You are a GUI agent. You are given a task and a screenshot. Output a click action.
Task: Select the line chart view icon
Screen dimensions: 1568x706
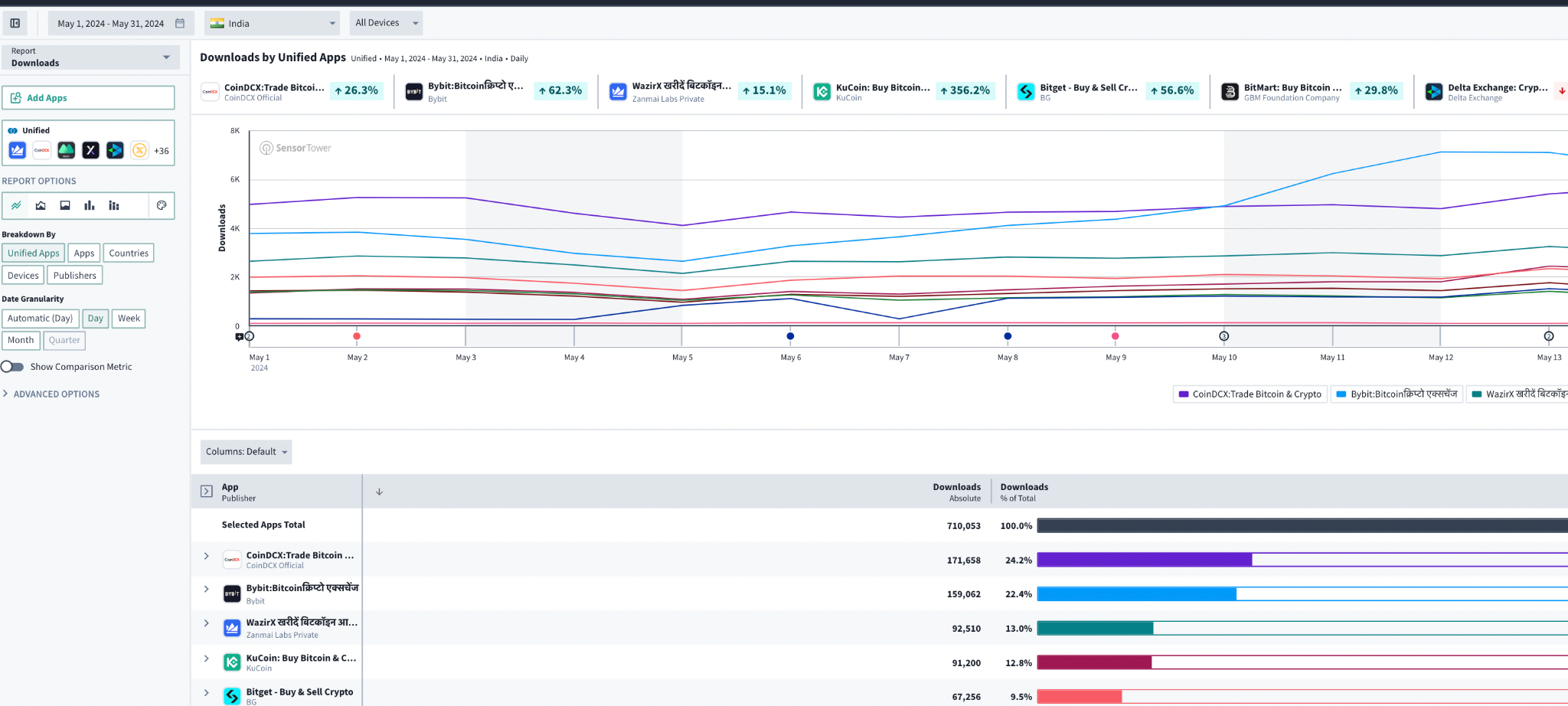click(16, 205)
